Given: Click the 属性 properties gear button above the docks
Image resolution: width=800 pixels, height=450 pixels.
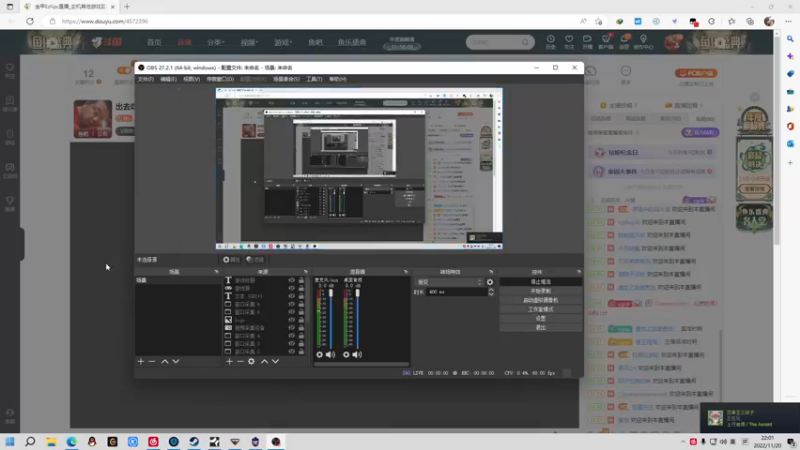Looking at the screenshot, I should click(231, 260).
